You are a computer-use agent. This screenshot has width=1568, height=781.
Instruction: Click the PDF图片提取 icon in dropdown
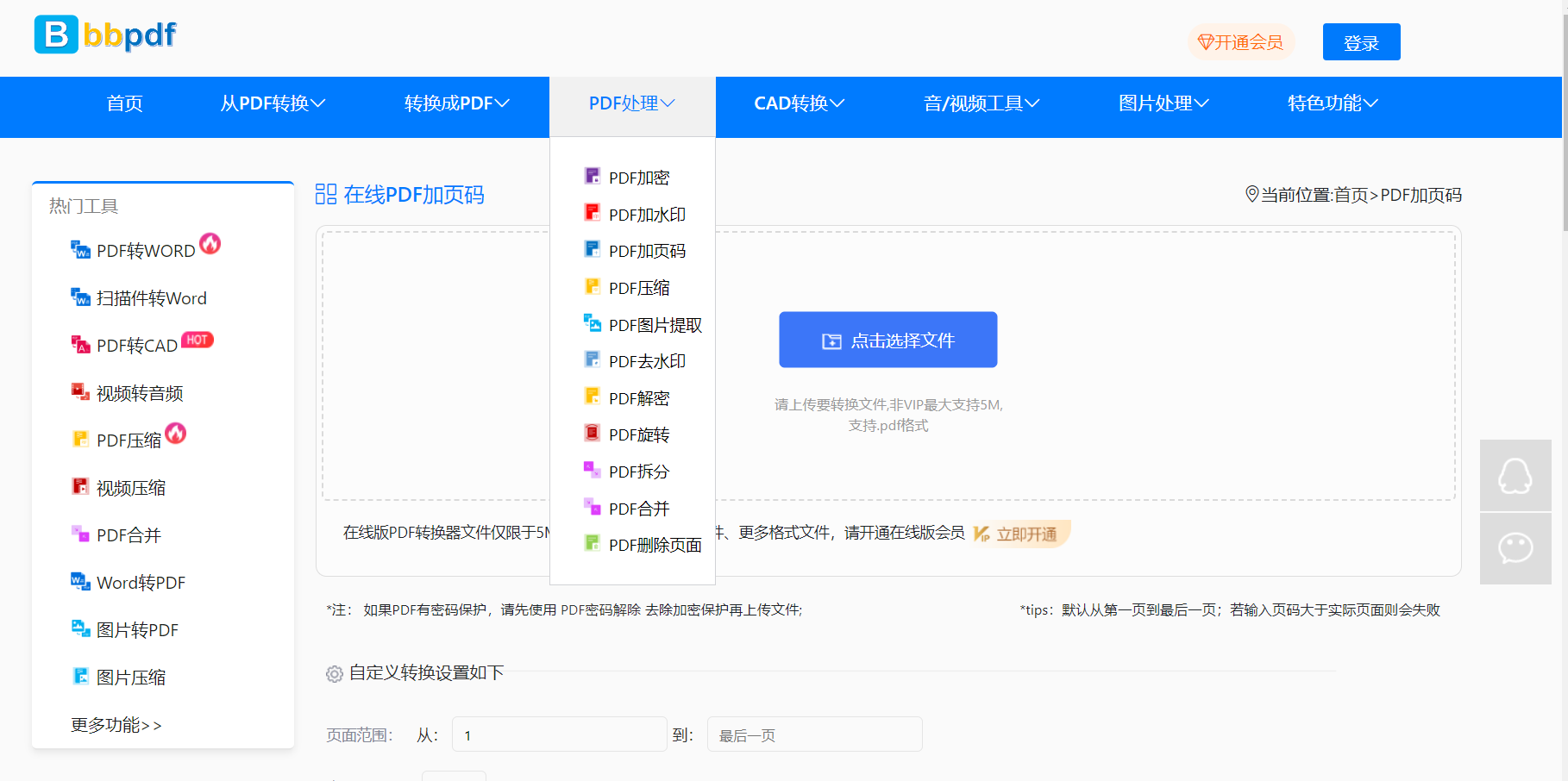pyautogui.click(x=593, y=323)
